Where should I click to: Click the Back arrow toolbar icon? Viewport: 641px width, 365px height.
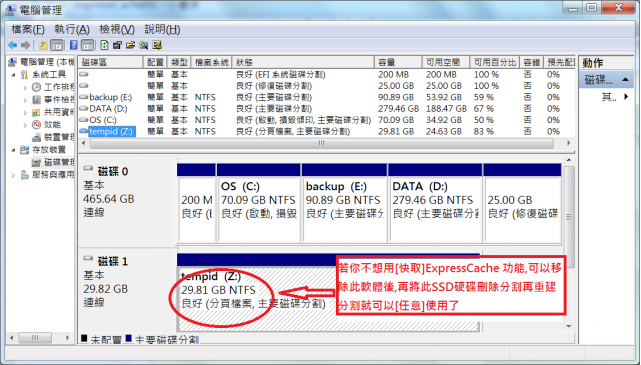click(x=13, y=45)
